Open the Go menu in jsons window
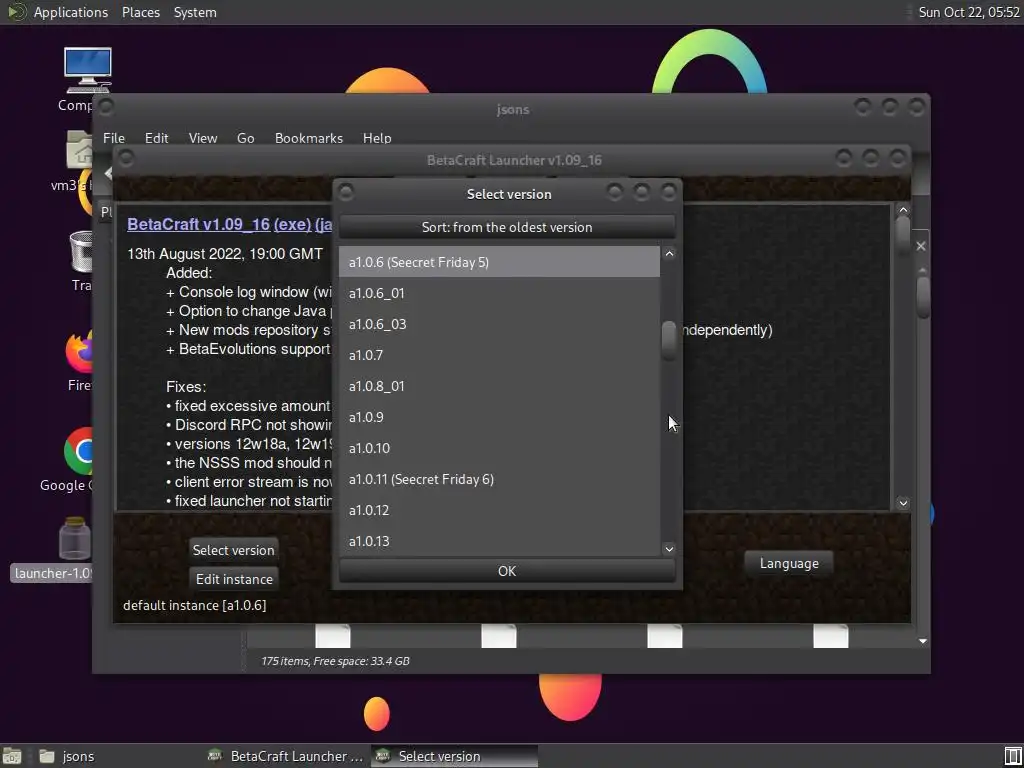Viewport: 1024px width, 768px height. 246,138
